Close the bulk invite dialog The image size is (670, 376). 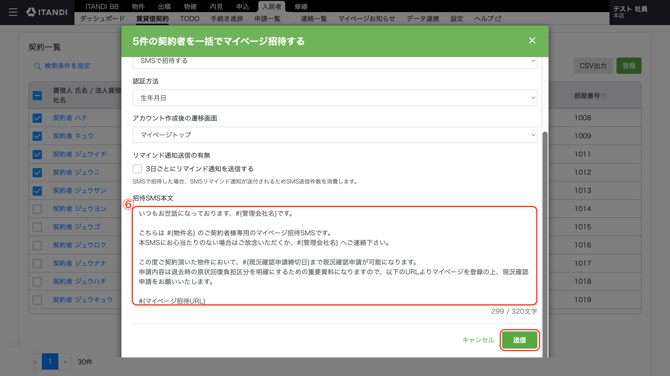pos(532,41)
